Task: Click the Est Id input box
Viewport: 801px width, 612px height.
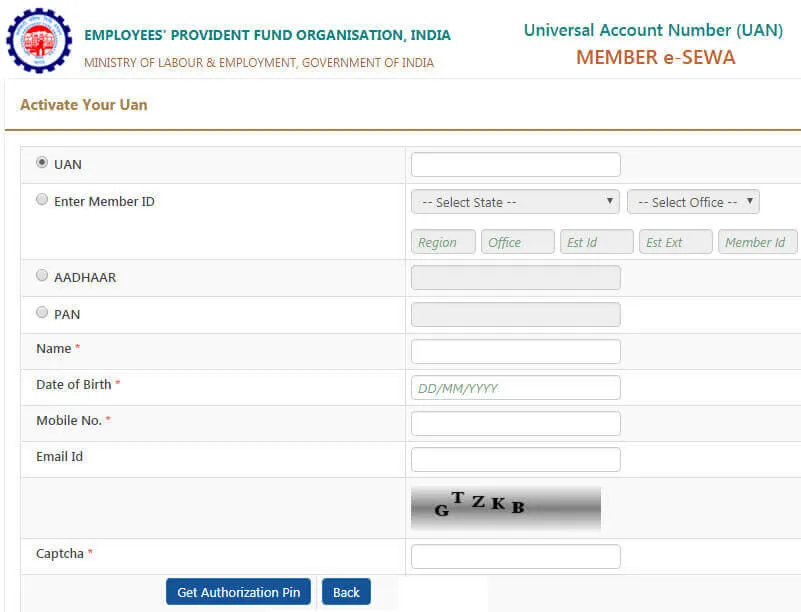Action: (596, 241)
